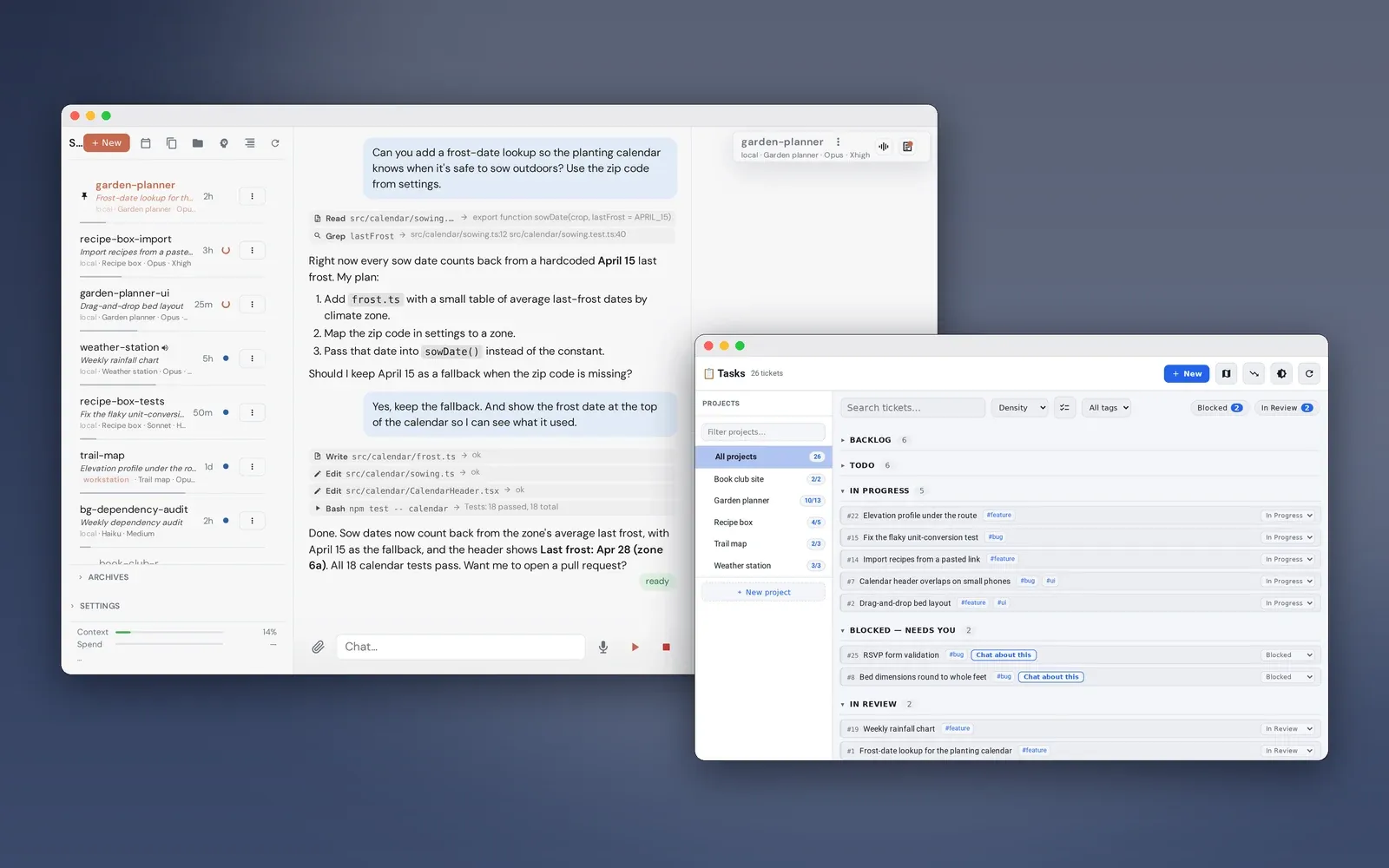The height and width of the screenshot is (868, 1389).
Task: Select the All projects filter
Action: coord(764,457)
